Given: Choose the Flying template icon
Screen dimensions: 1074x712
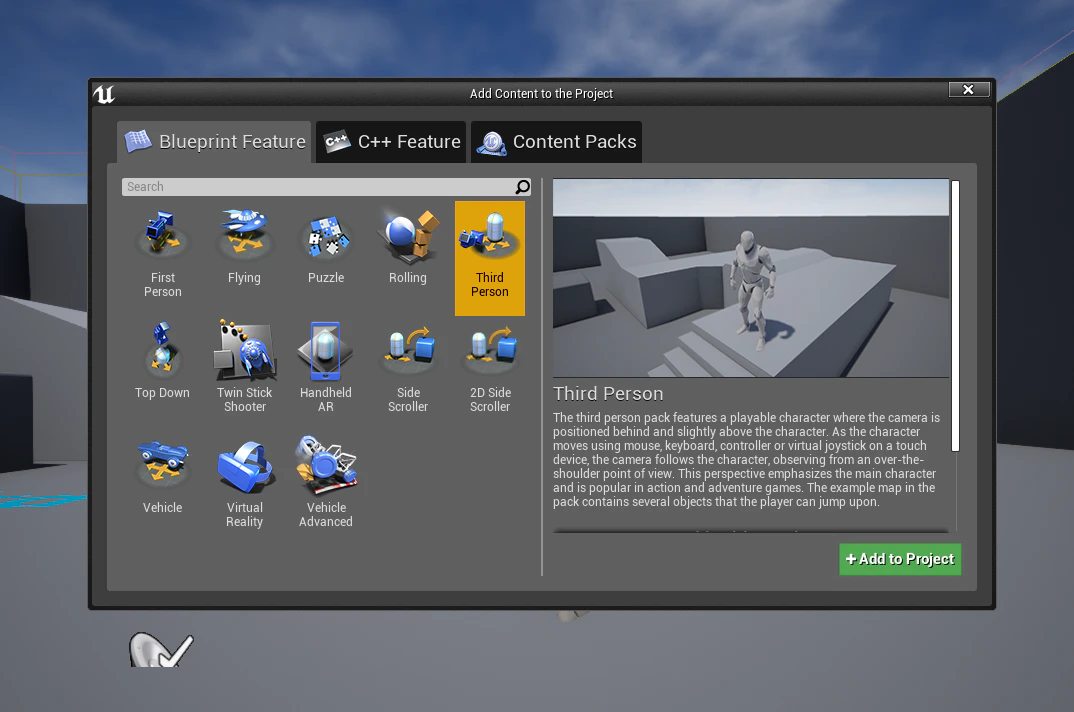Looking at the screenshot, I should pos(245,233).
